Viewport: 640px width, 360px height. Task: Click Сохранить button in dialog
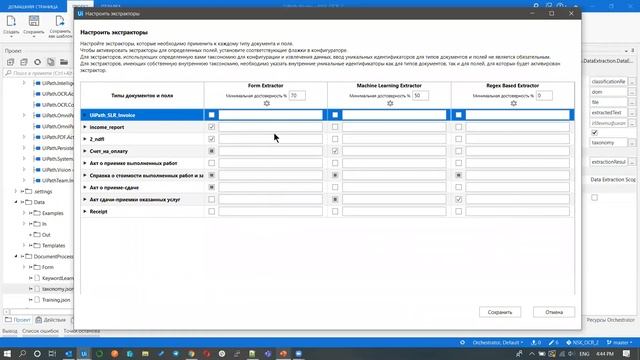pos(500,312)
